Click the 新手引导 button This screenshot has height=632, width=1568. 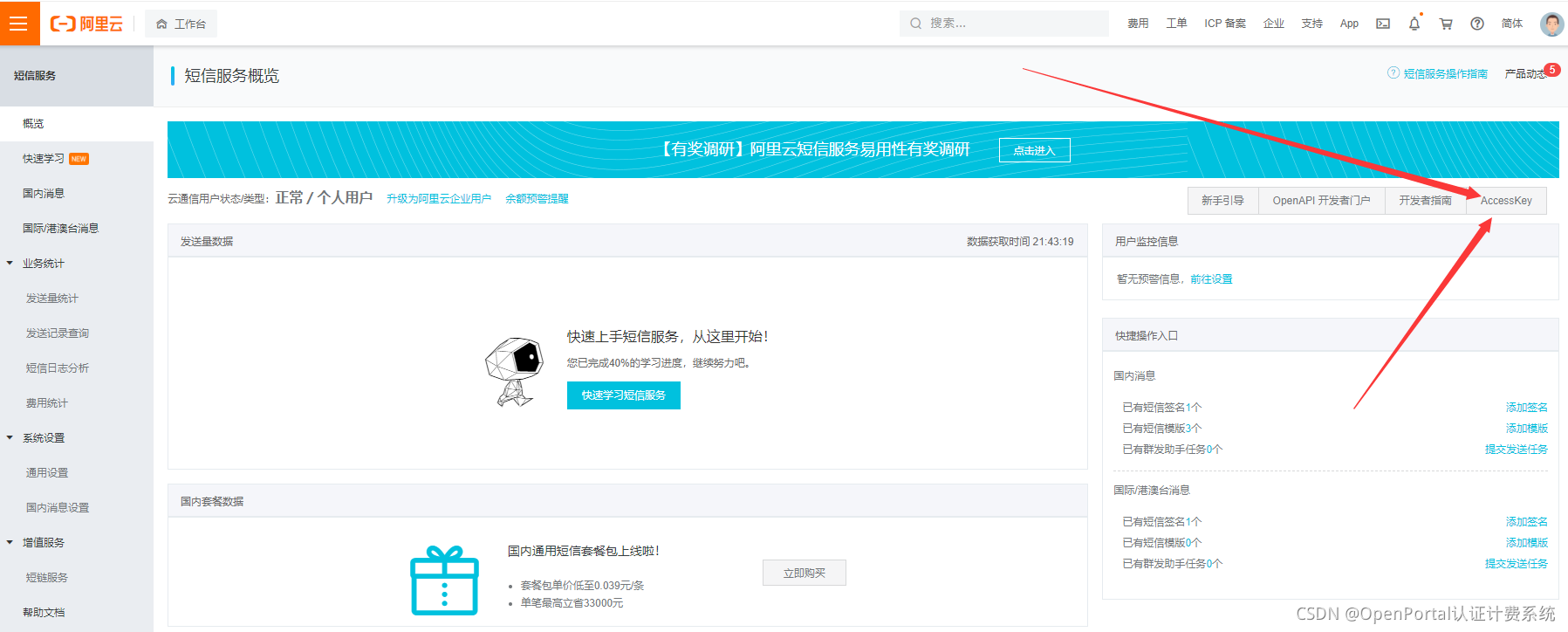coord(1222,201)
